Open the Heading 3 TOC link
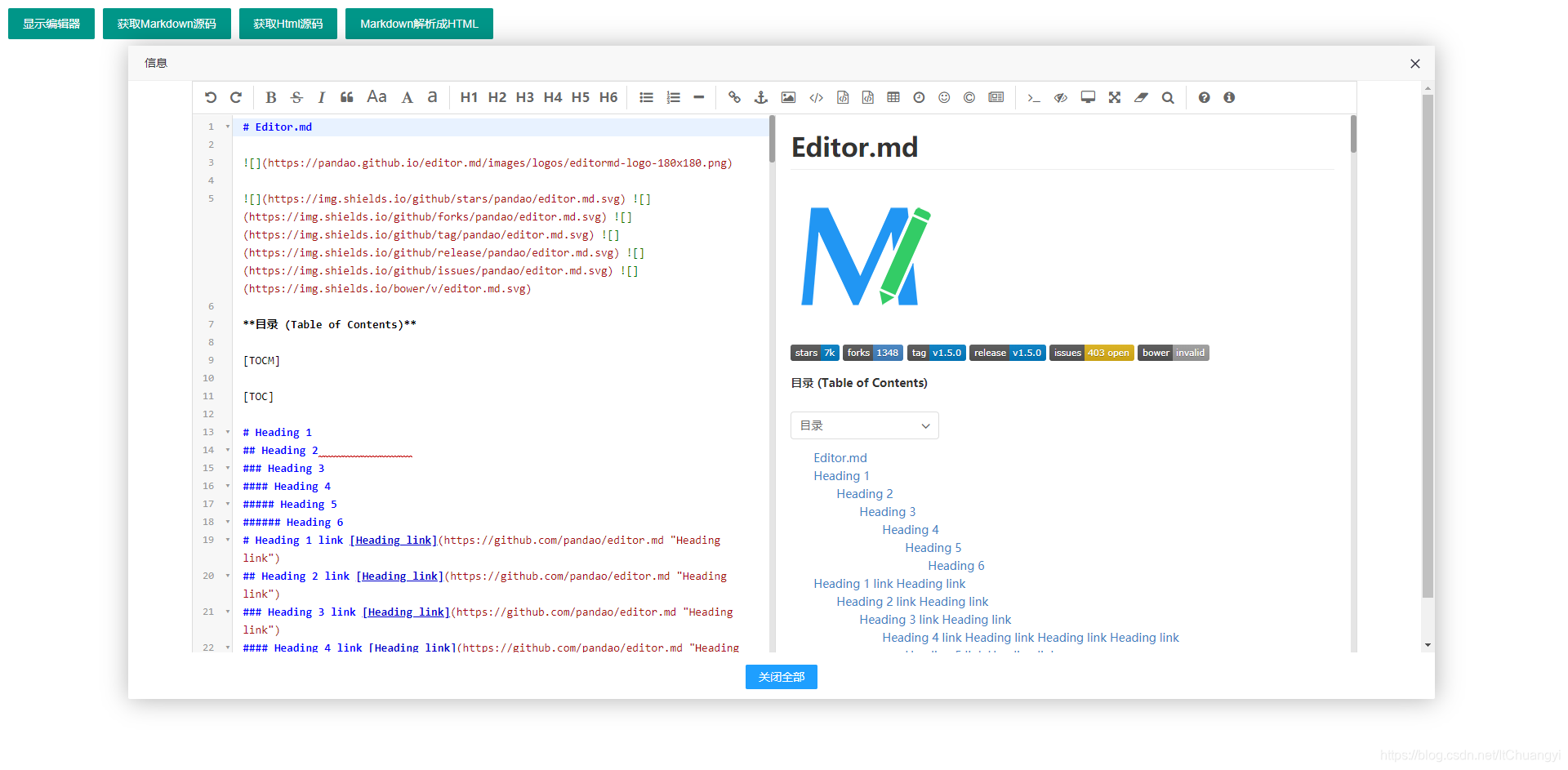The height and width of the screenshot is (770, 1568). pyautogui.click(x=888, y=512)
